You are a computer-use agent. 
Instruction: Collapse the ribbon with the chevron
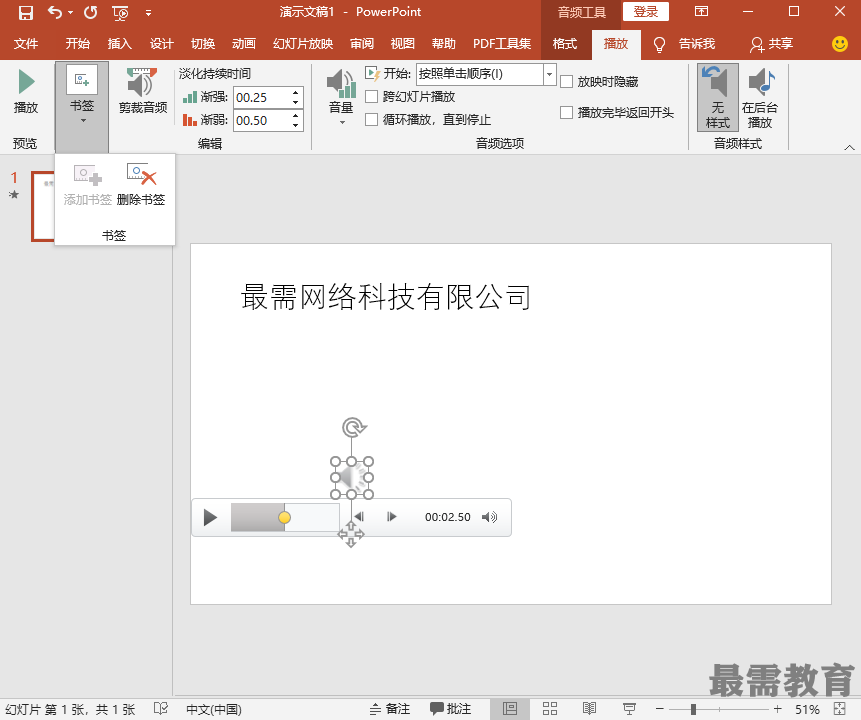click(x=849, y=147)
